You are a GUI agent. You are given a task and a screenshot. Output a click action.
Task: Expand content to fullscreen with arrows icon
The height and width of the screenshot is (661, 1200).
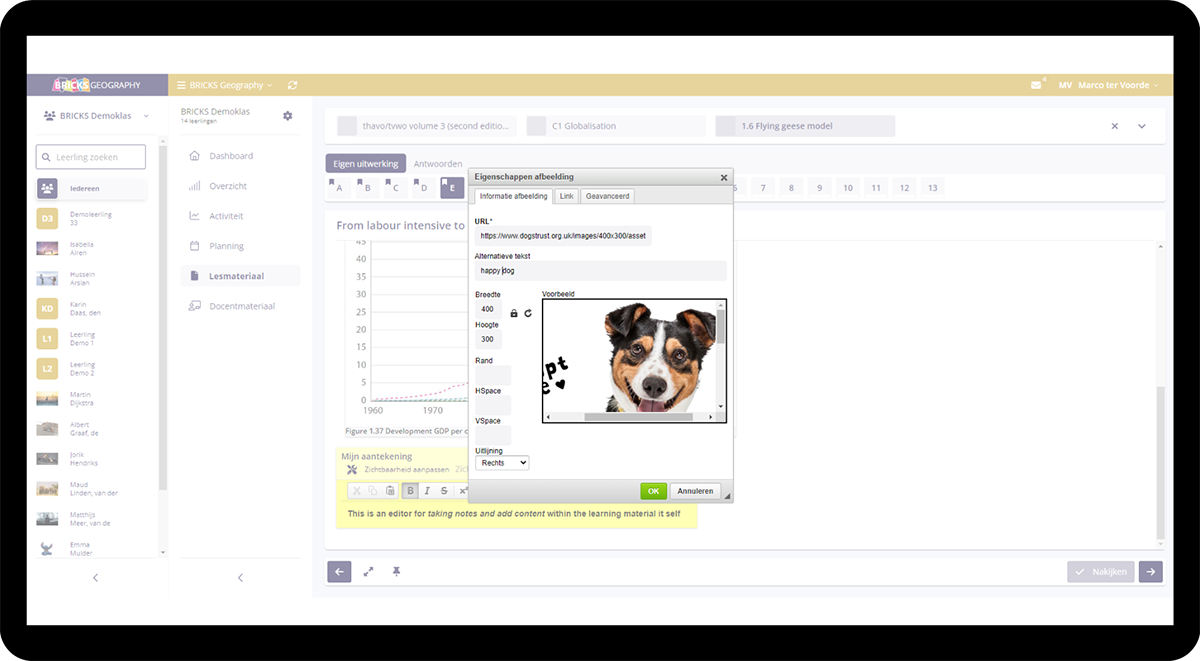(x=368, y=571)
